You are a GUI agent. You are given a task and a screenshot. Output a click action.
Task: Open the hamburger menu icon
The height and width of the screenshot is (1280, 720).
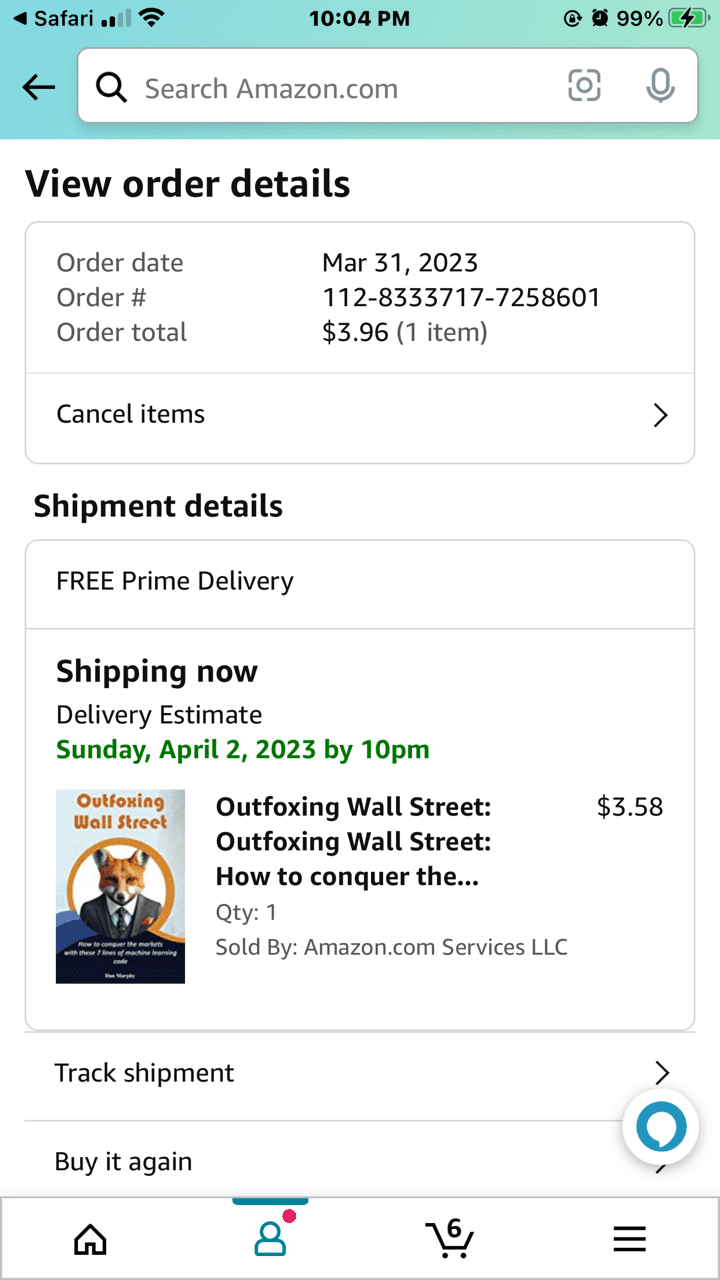click(629, 1240)
